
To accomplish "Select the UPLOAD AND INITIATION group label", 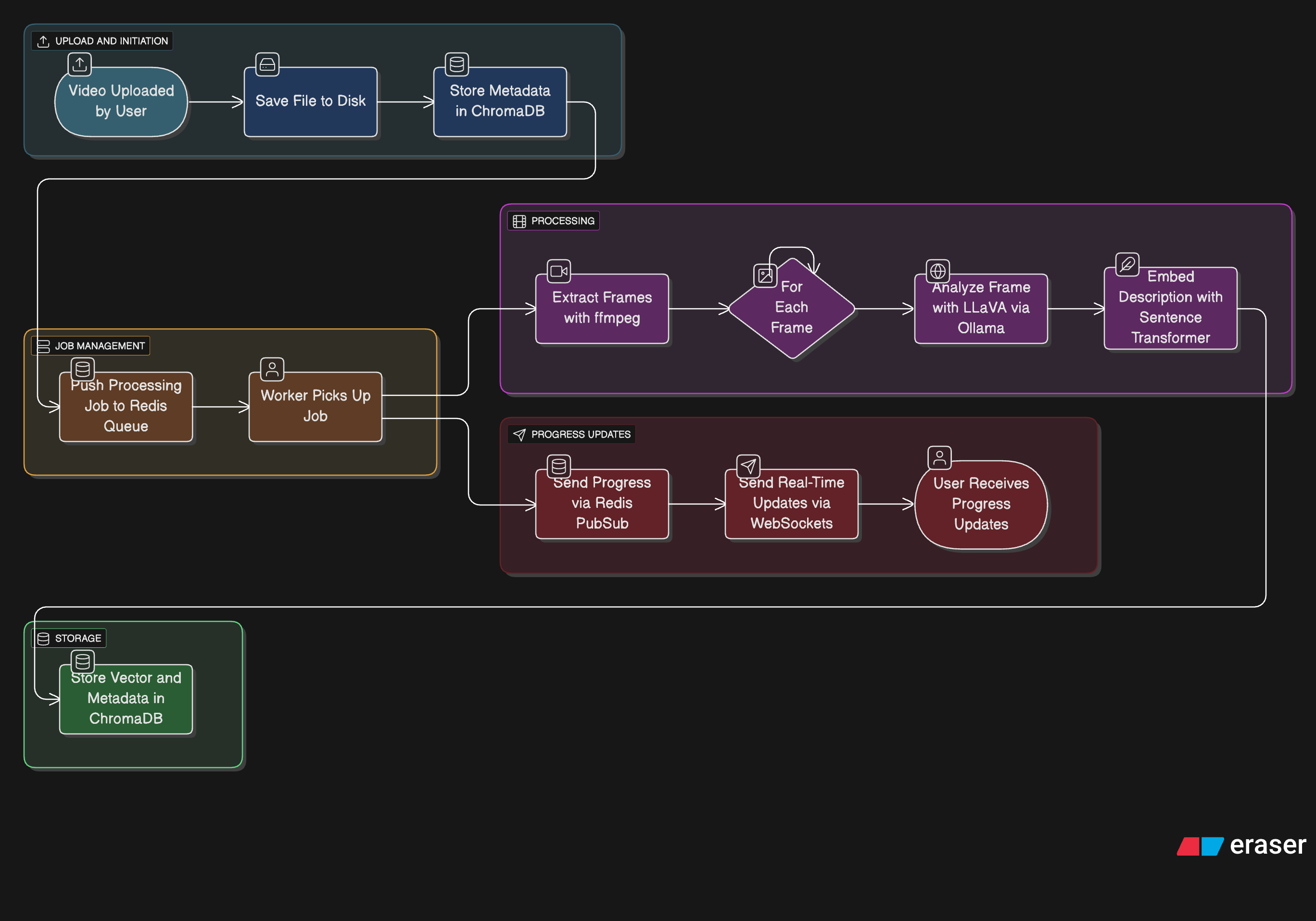I will coord(102,41).
